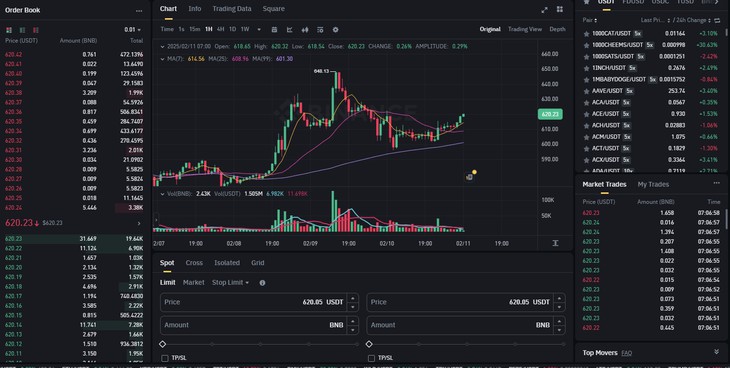730x368 pixels.
Task: Expand current price 620.23 arrow in order book
Action: pyautogui.click(x=139, y=224)
